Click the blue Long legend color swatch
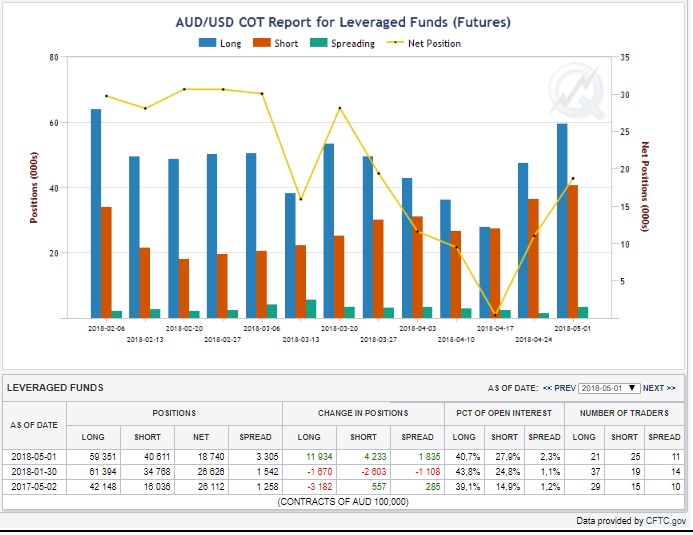Viewport: 693px width, 535px height. [207, 43]
